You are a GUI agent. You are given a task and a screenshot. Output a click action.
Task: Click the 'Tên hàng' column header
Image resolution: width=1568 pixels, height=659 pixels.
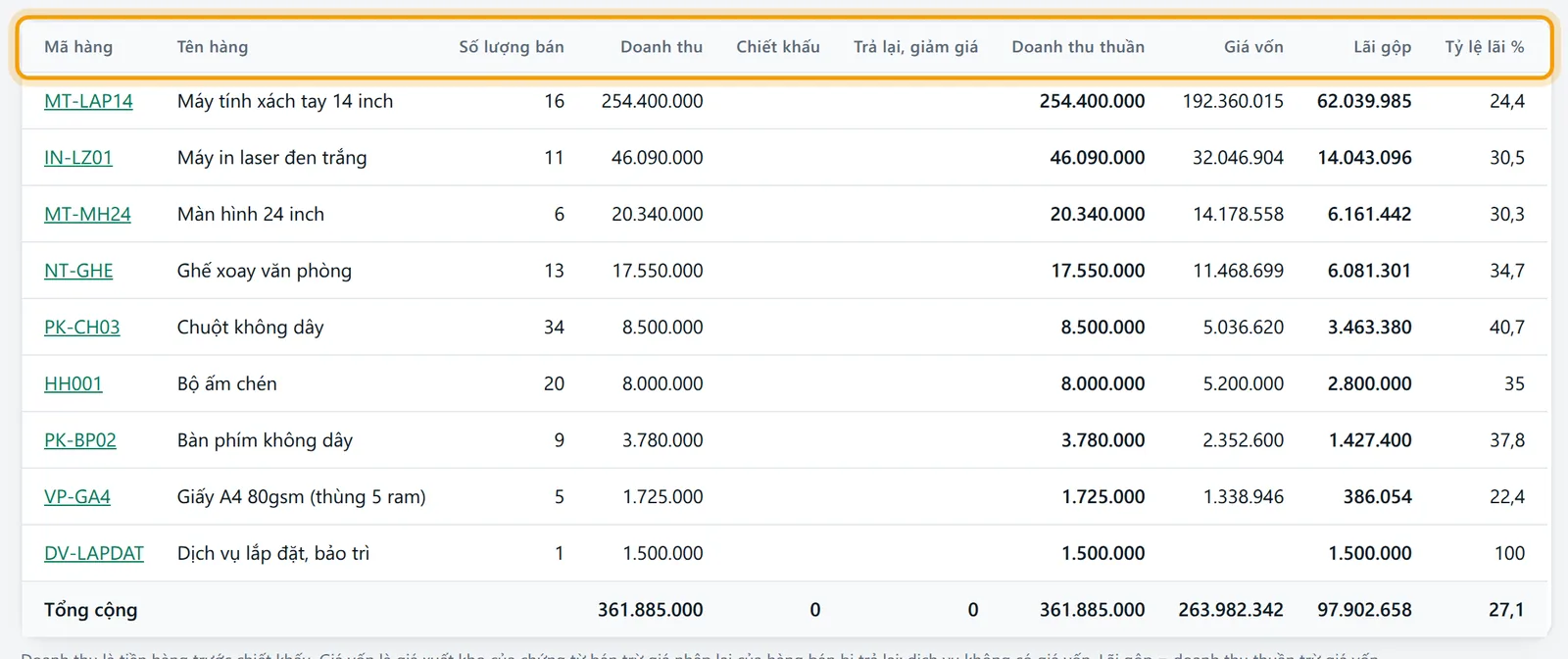pyautogui.click(x=213, y=47)
